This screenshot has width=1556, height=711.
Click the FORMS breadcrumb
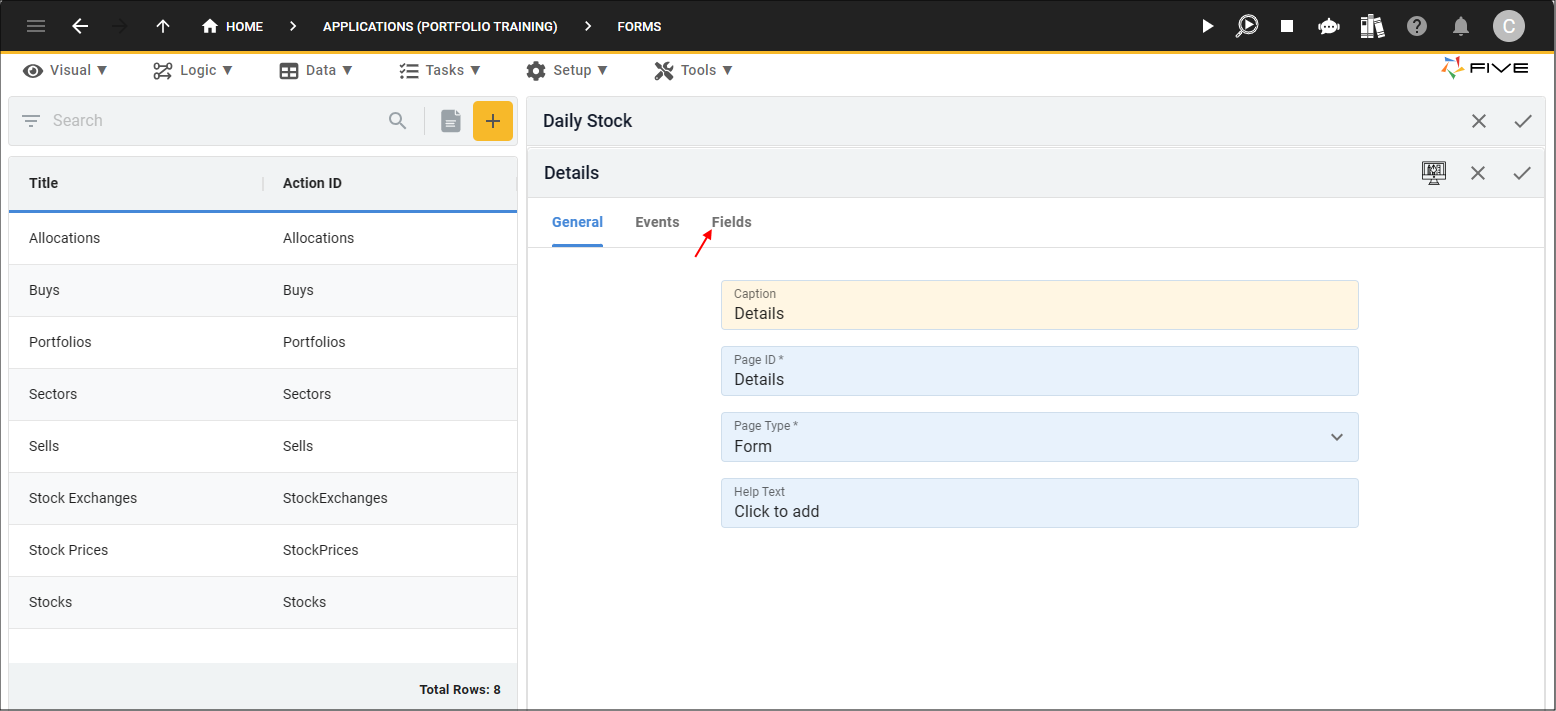click(x=639, y=26)
